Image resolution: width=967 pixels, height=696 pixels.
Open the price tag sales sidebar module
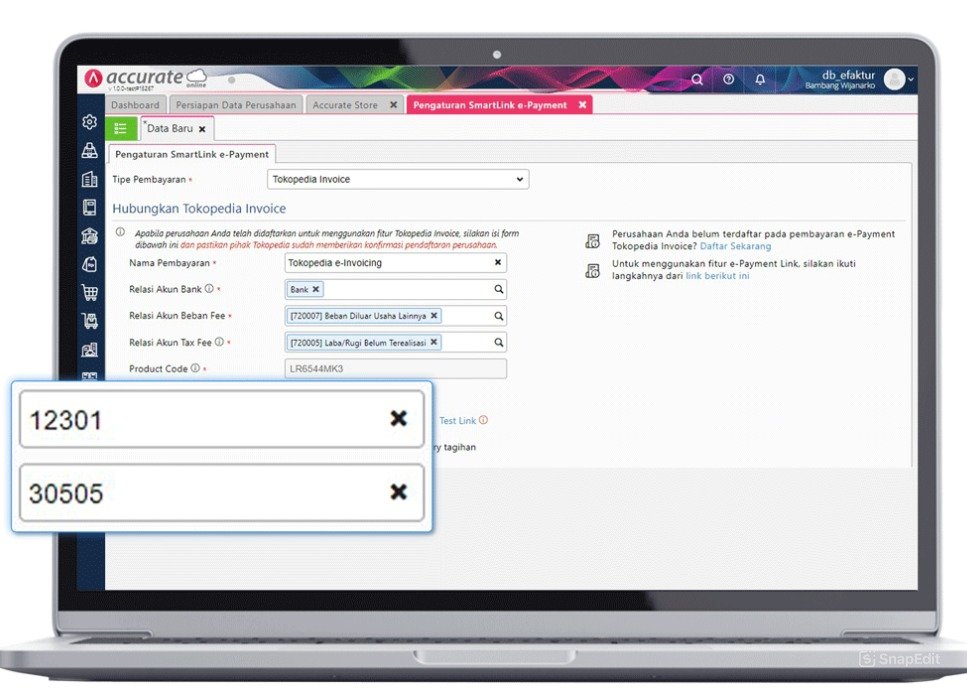[x=89, y=264]
